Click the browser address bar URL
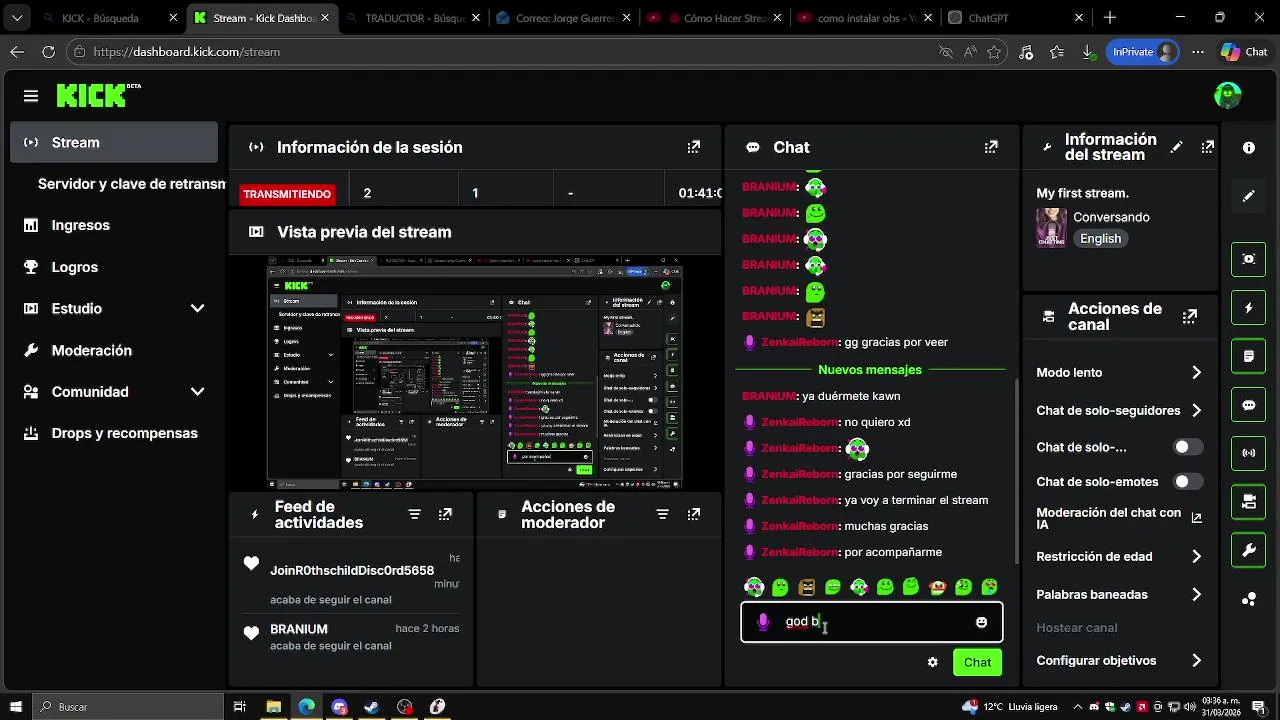 (187, 52)
